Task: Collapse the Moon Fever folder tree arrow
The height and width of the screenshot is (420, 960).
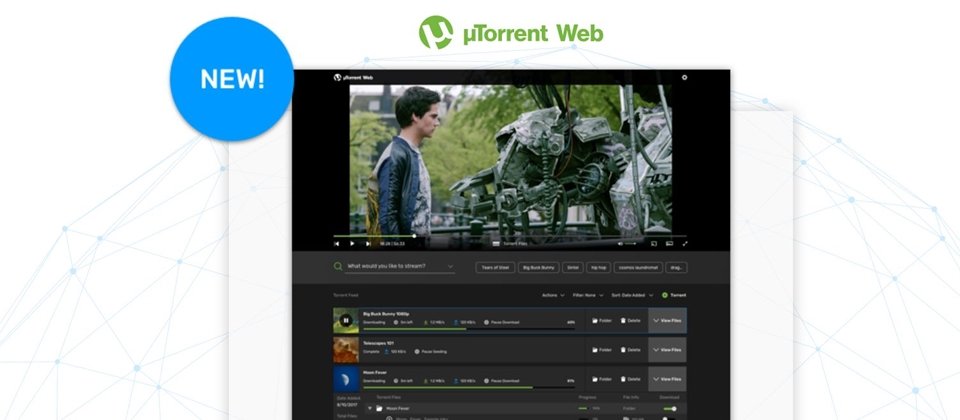Action: tap(370, 408)
